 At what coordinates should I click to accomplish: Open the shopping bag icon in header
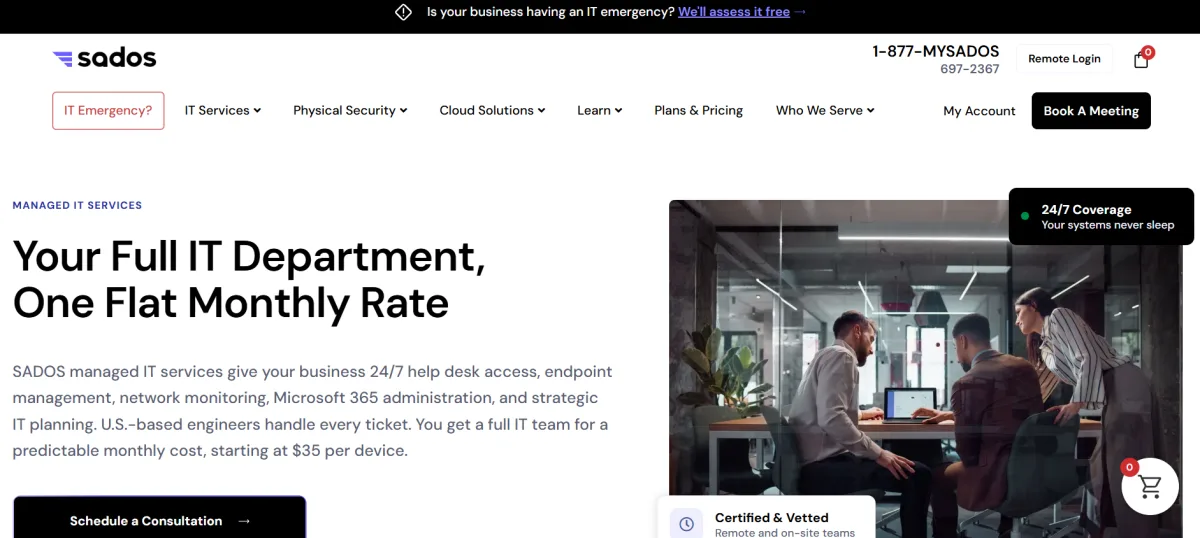tap(1142, 59)
